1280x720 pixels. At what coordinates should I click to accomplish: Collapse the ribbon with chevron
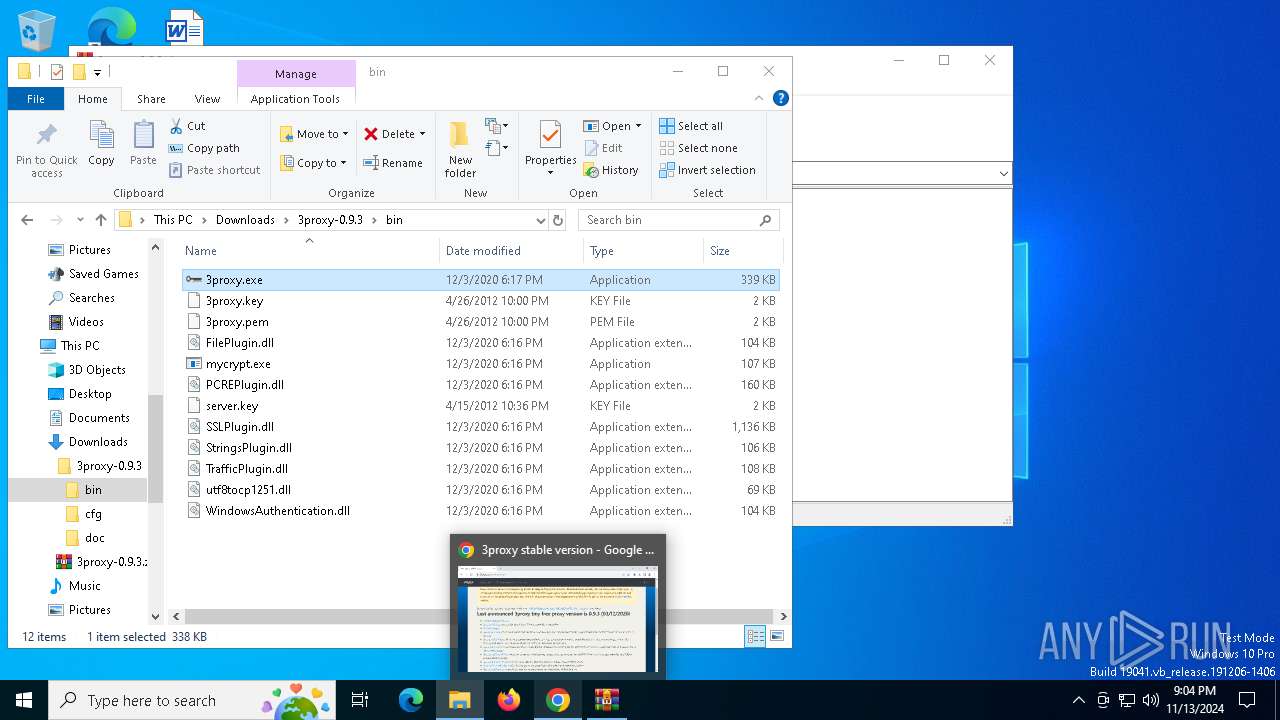[x=759, y=98]
